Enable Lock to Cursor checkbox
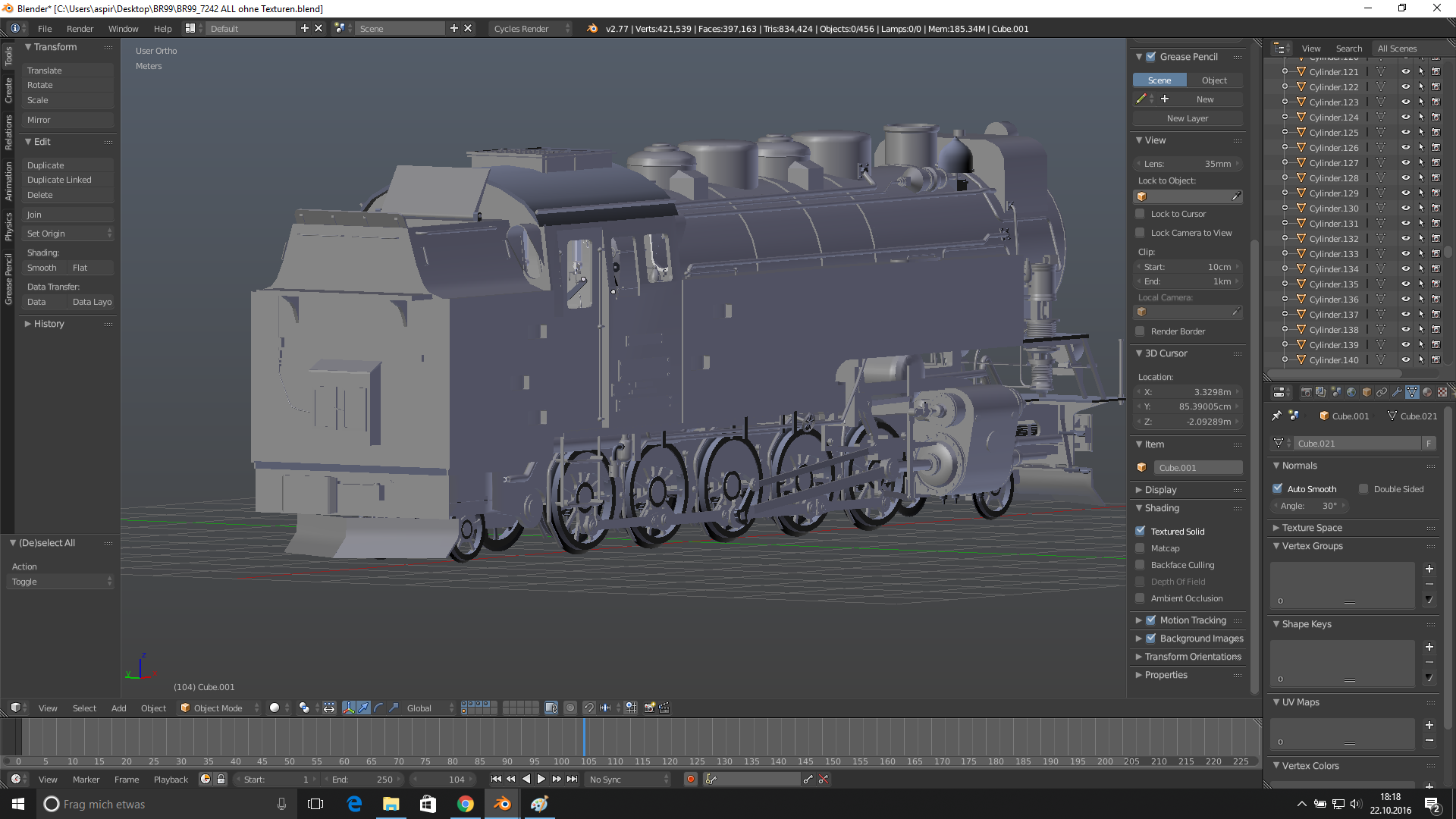 click(1140, 214)
